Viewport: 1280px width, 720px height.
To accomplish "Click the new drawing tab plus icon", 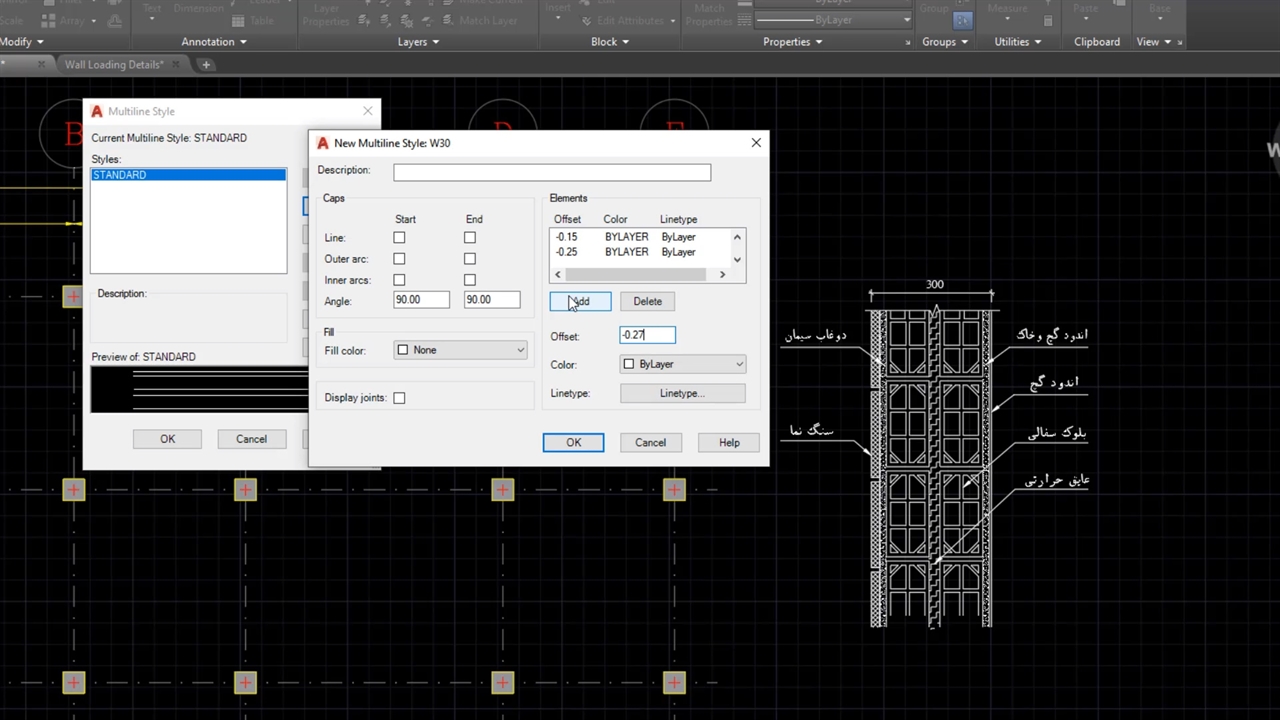I will pyautogui.click(x=206, y=65).
